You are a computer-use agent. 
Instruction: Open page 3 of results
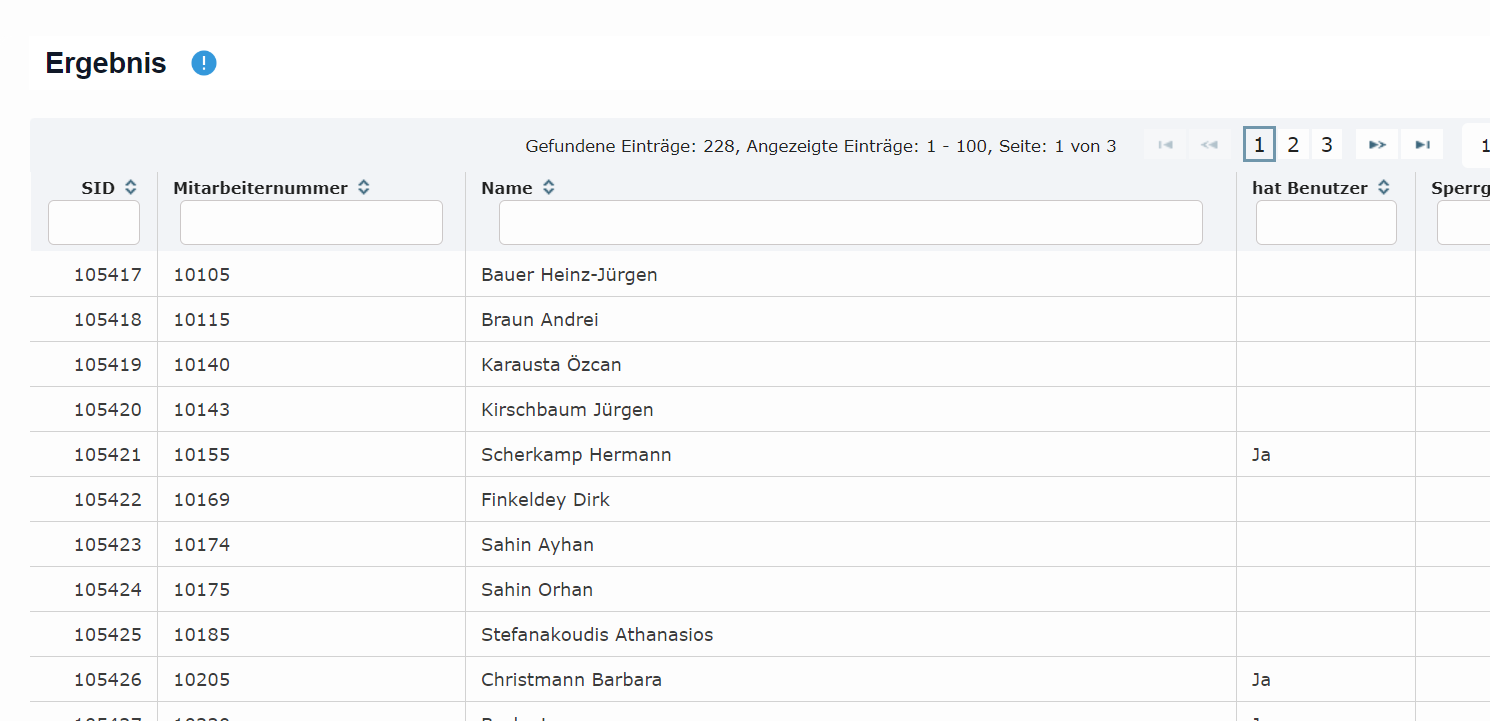[1326, 145]
